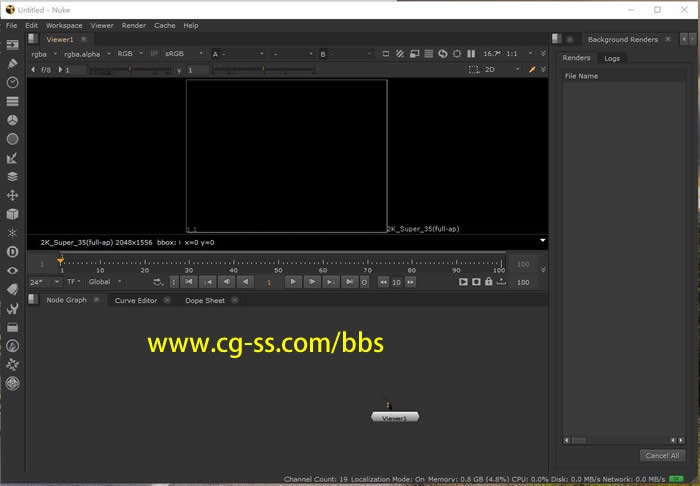Open the Views nodes eye icon
700x486 pixels.
(13, 270)
